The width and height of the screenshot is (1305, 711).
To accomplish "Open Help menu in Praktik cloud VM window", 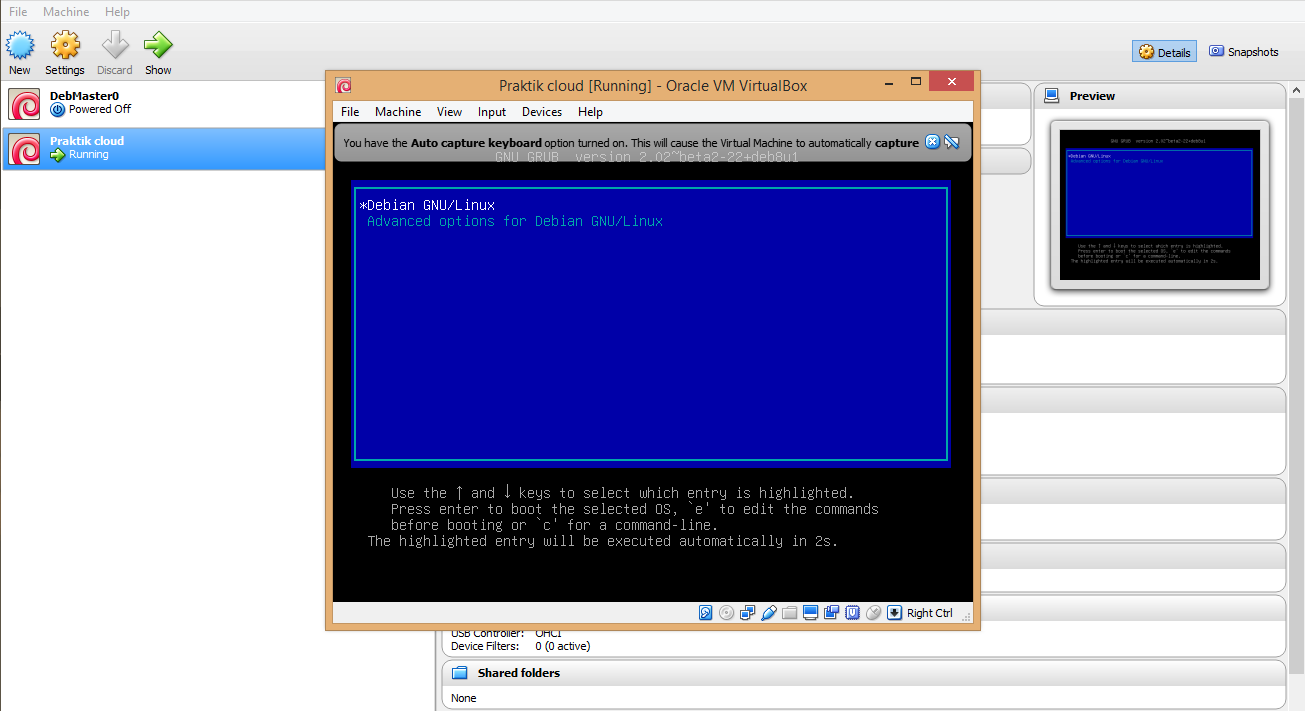I will tap(590, 112).
